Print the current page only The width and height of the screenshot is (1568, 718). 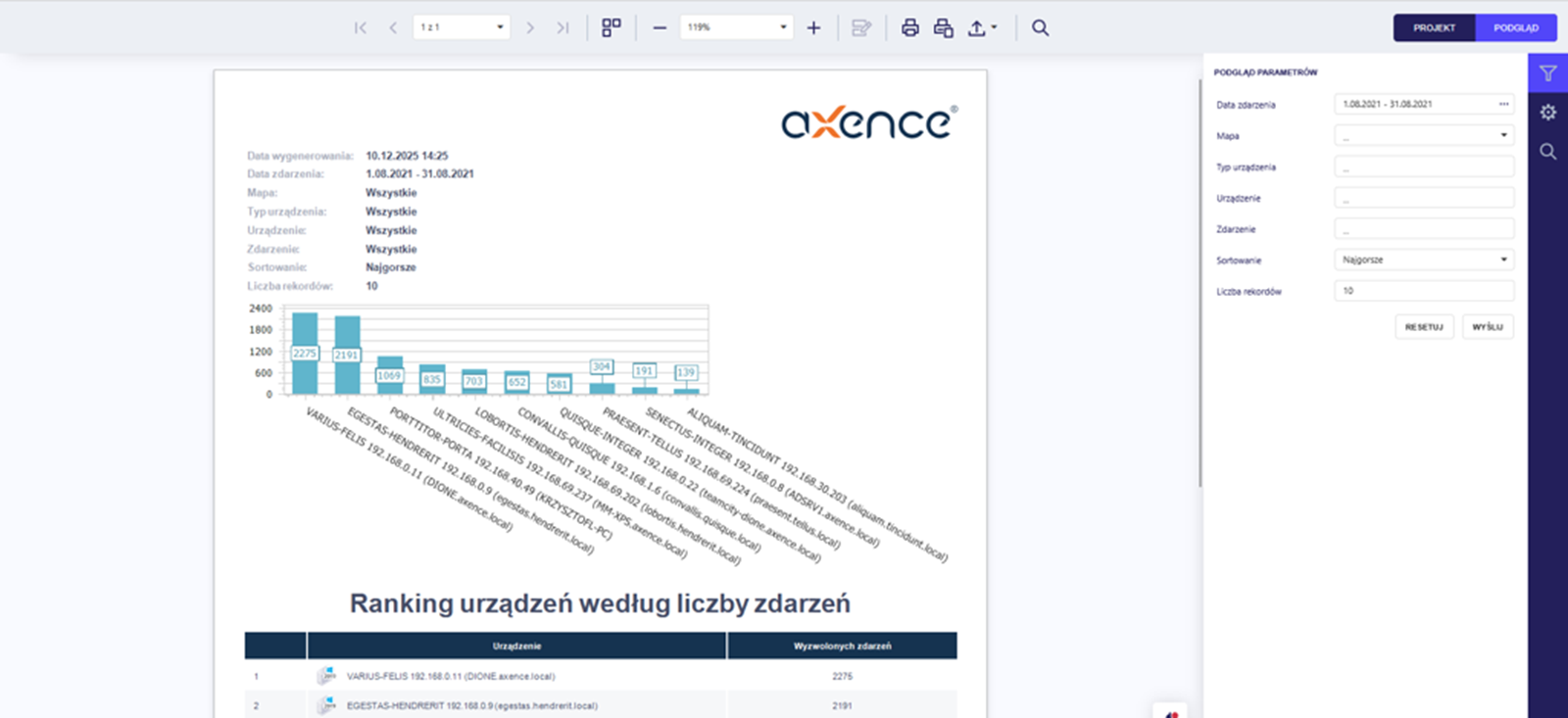tap(944, 27)
